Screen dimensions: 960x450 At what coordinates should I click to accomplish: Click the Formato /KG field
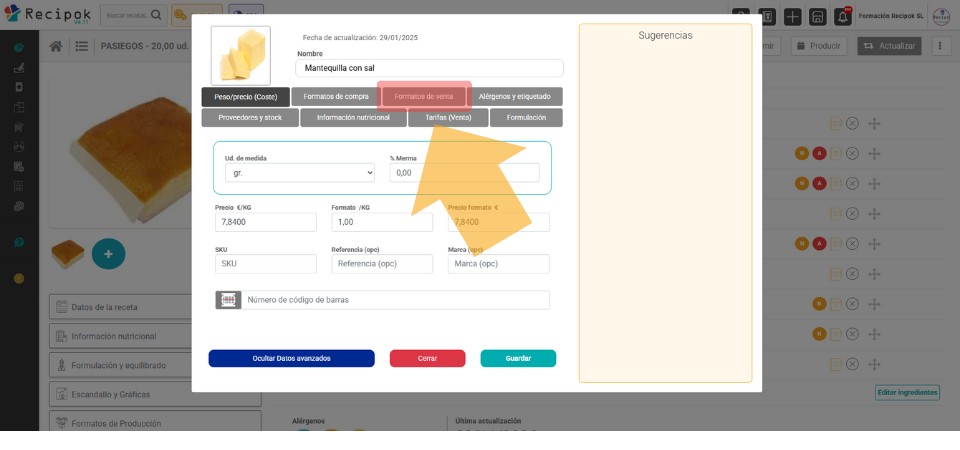pyautogui.click(x=382, y=222)
